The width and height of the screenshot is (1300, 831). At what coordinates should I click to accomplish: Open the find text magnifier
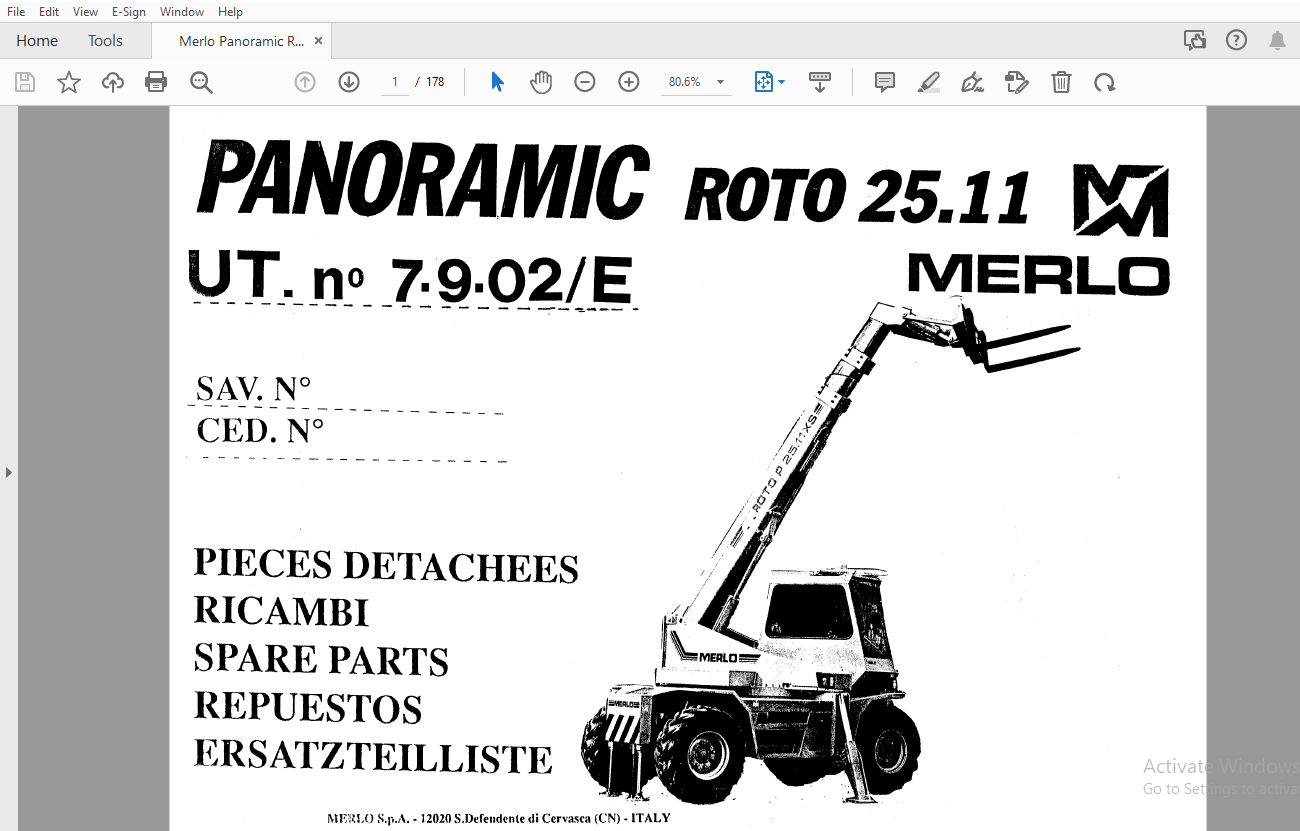point(201,82)
